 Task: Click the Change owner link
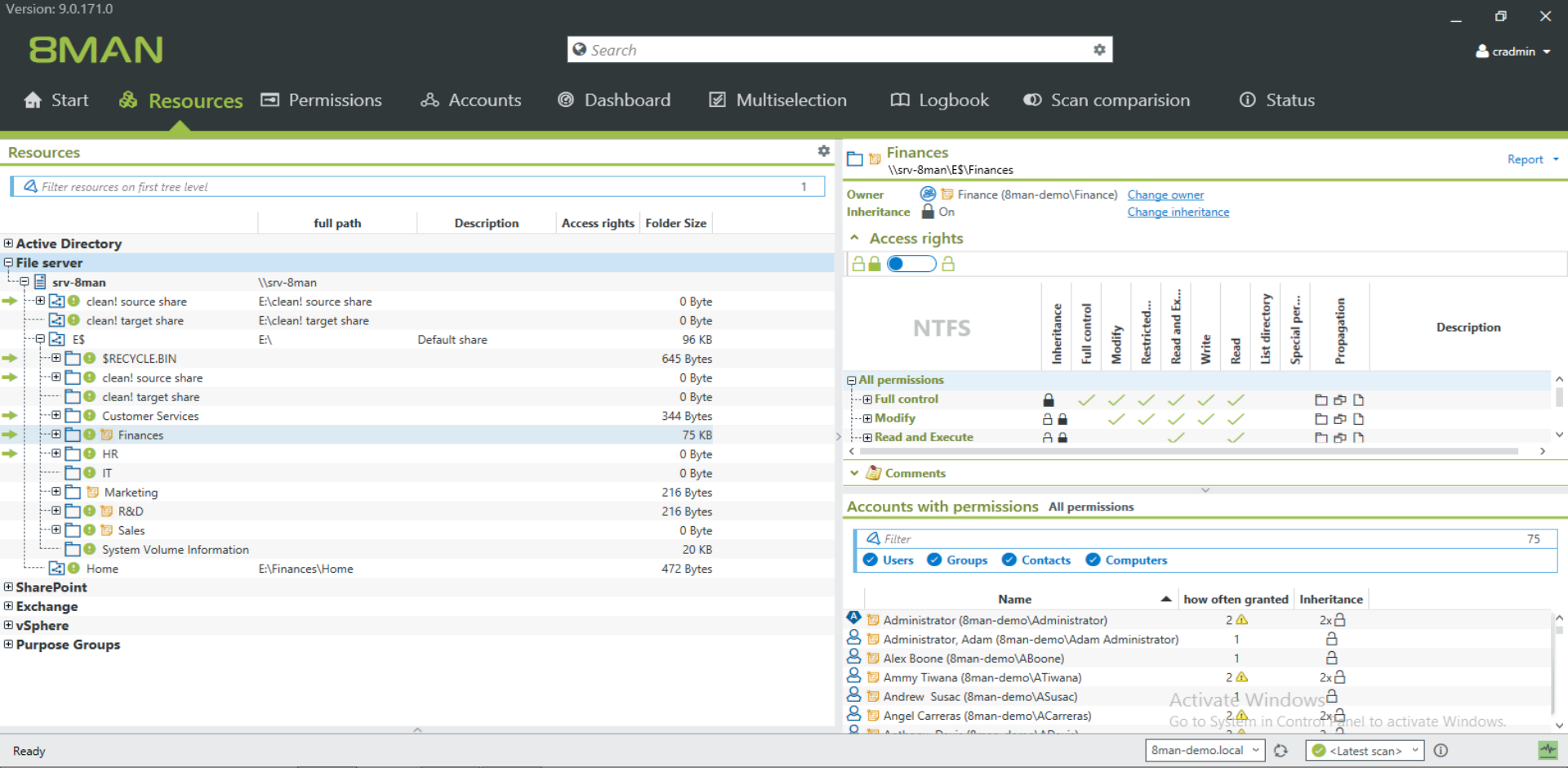[1165, 194]
